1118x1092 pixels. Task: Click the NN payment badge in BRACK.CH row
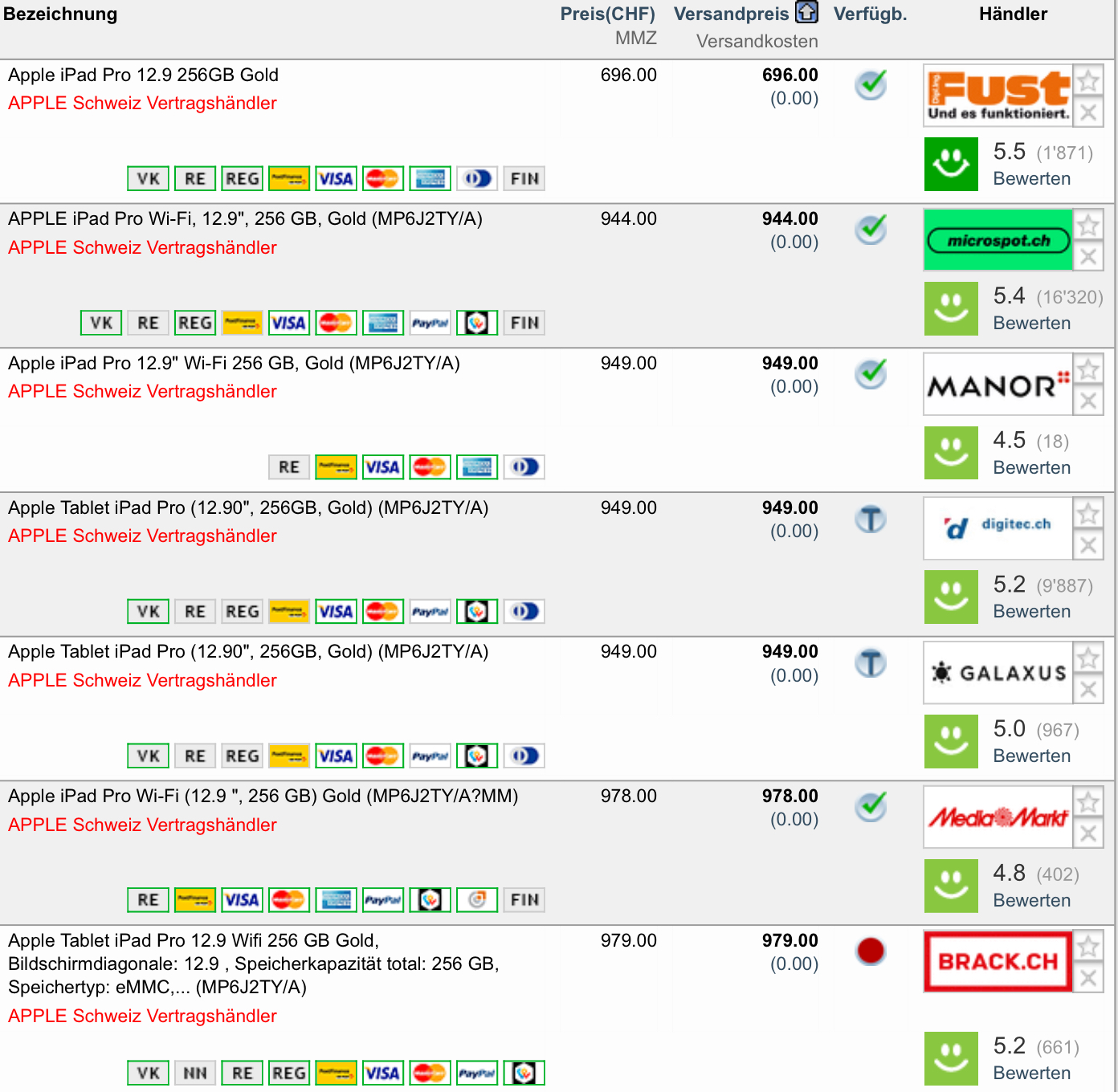tap(195, 1073)
